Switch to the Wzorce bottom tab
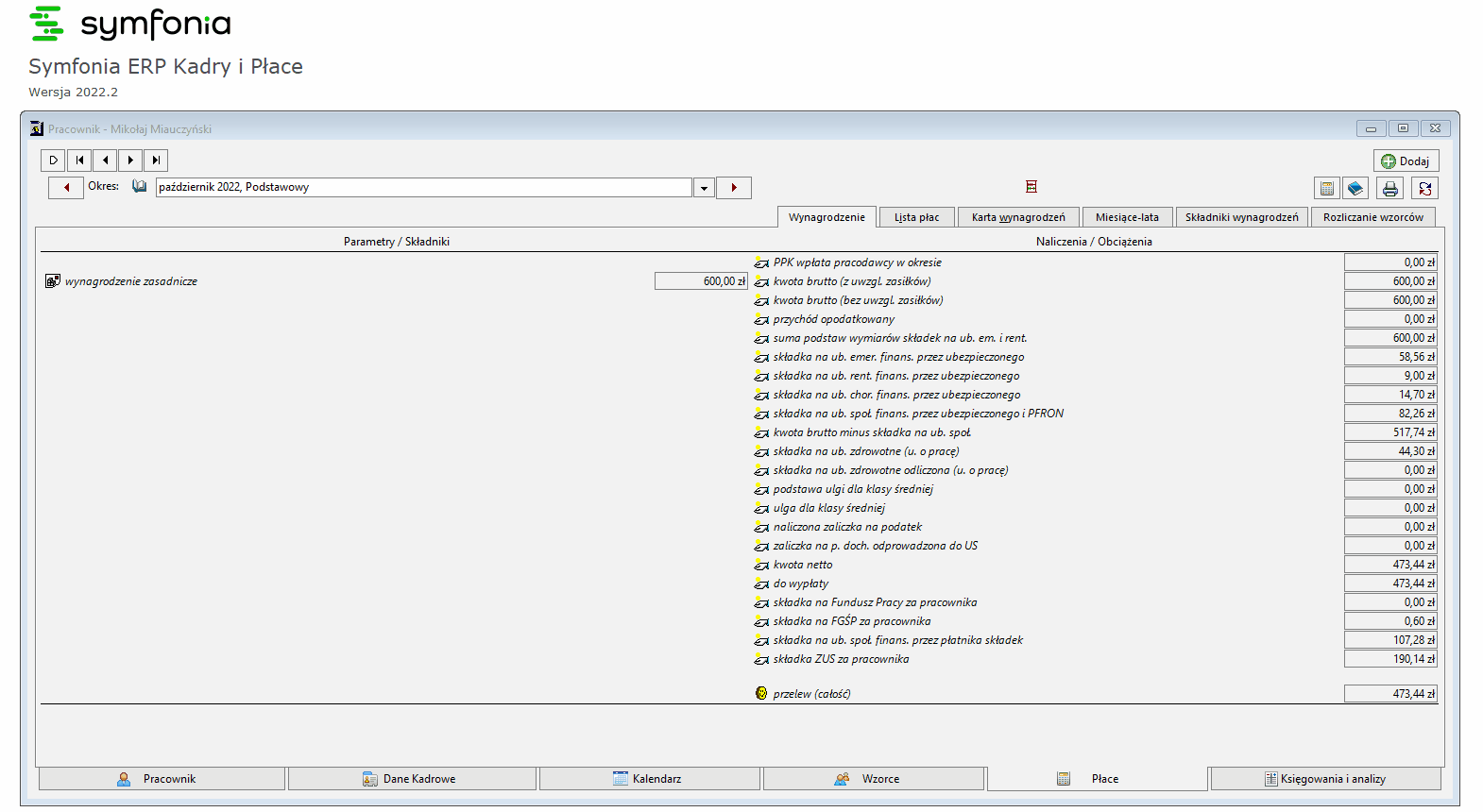Screen dimensions: 1483x812 tap(874, 779)
